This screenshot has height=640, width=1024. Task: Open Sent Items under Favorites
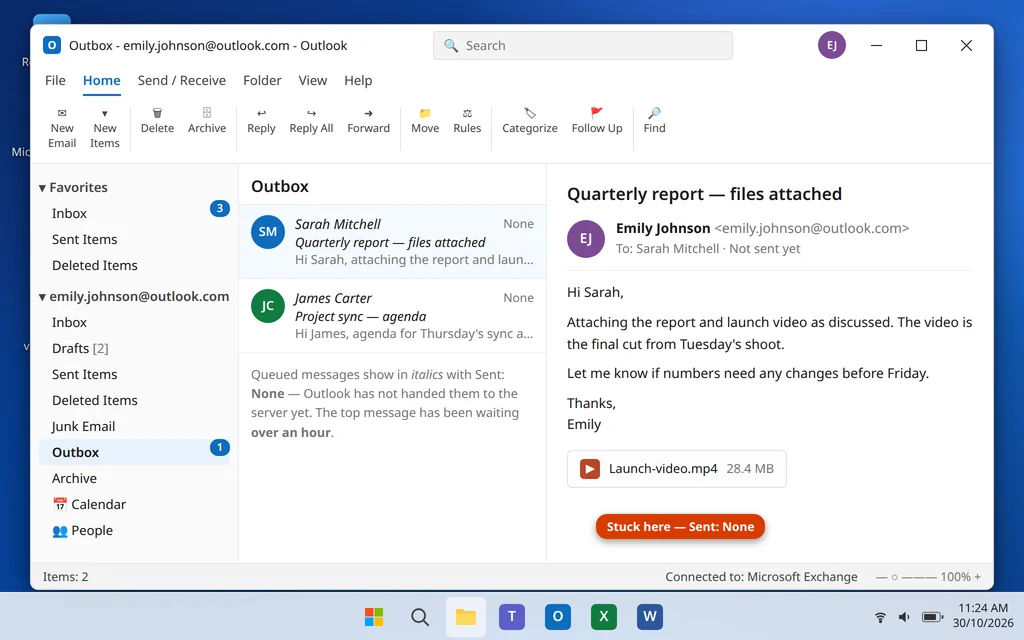pos(135,240)
